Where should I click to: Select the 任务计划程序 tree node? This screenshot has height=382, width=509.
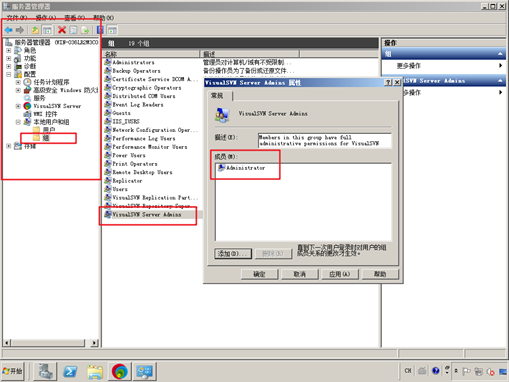pyautogui.click(x=51, y=82)
